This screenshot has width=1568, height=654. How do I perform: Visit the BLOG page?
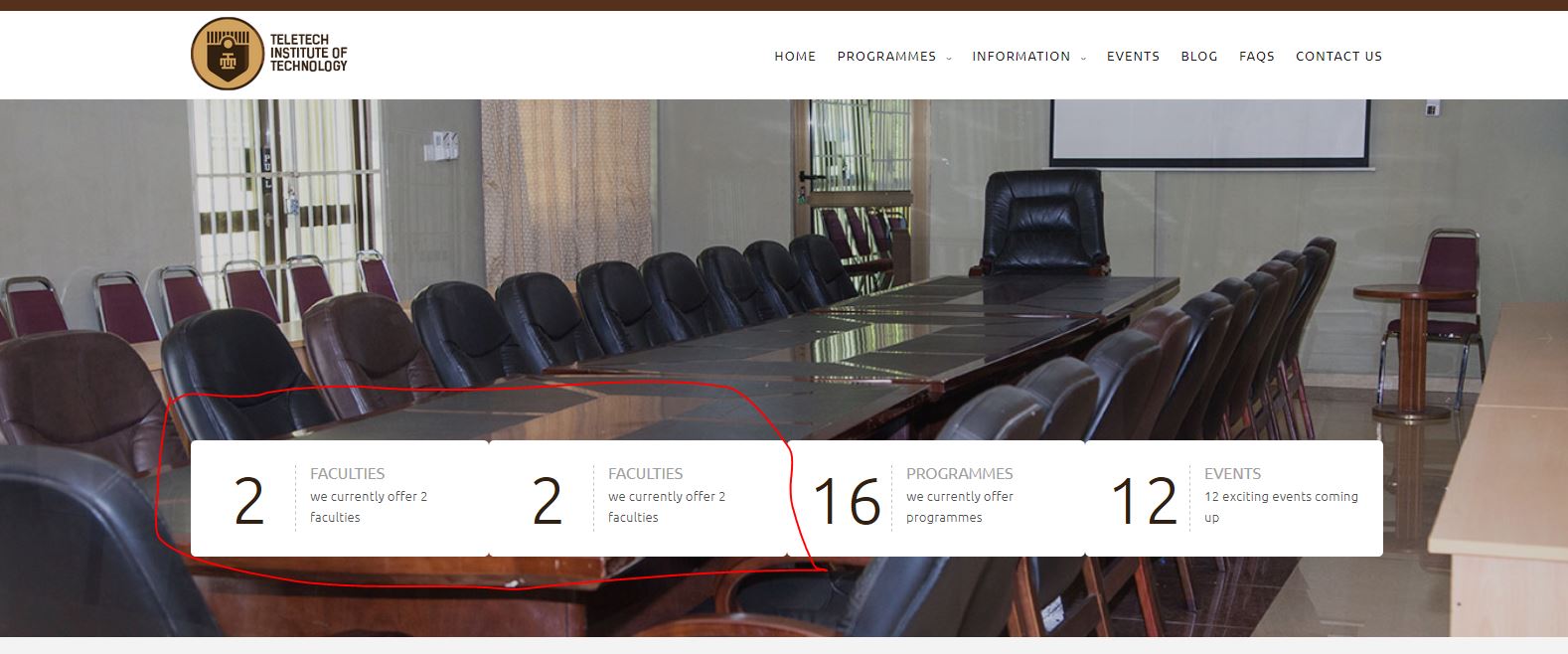point(1199,57)
